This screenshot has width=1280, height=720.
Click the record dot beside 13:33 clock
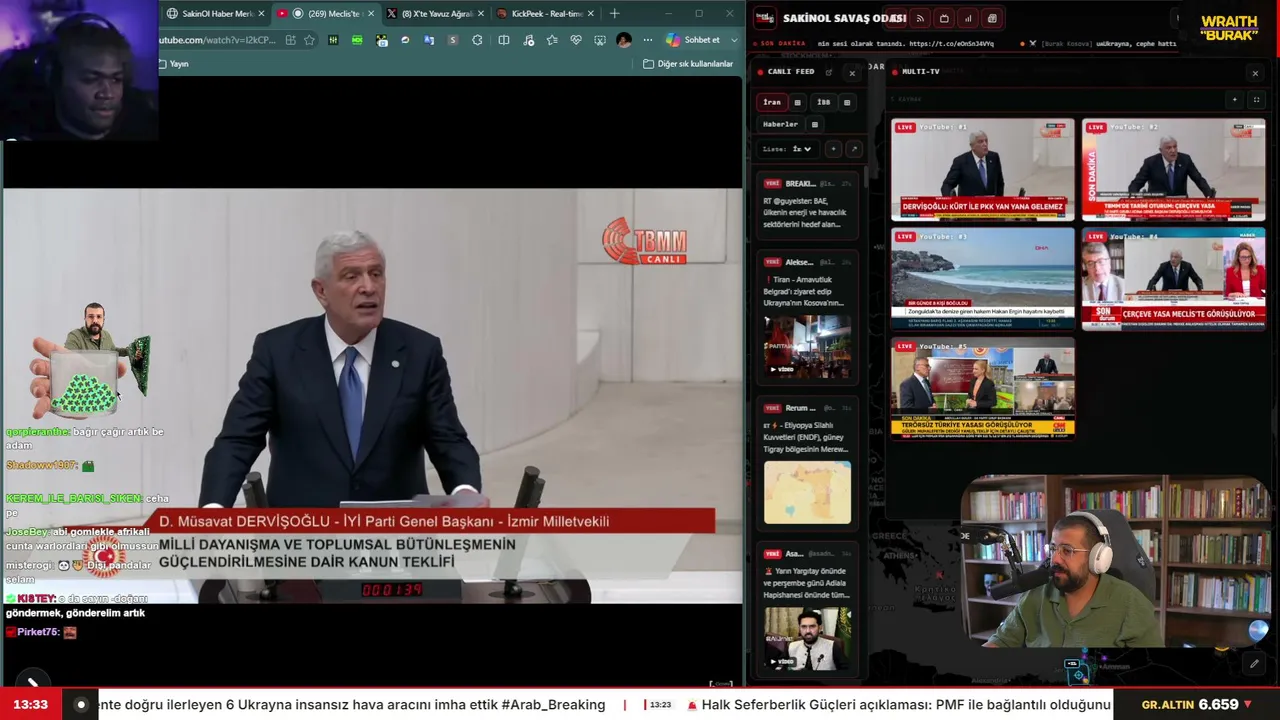point(81,705)
